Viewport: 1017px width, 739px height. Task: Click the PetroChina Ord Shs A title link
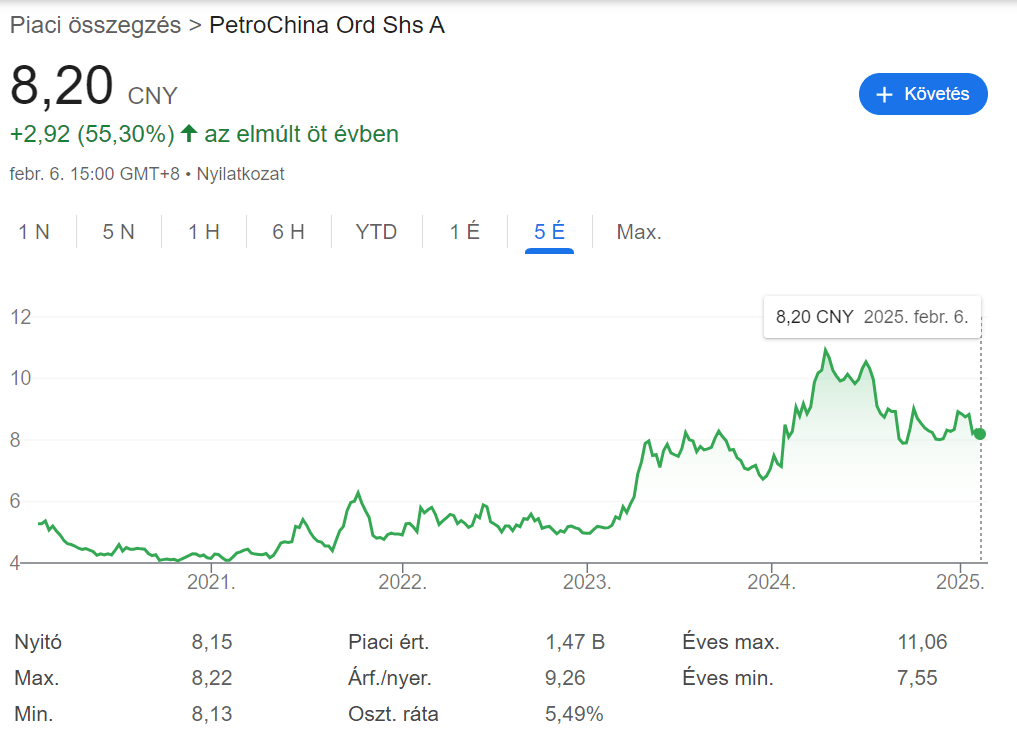[327, 24]
